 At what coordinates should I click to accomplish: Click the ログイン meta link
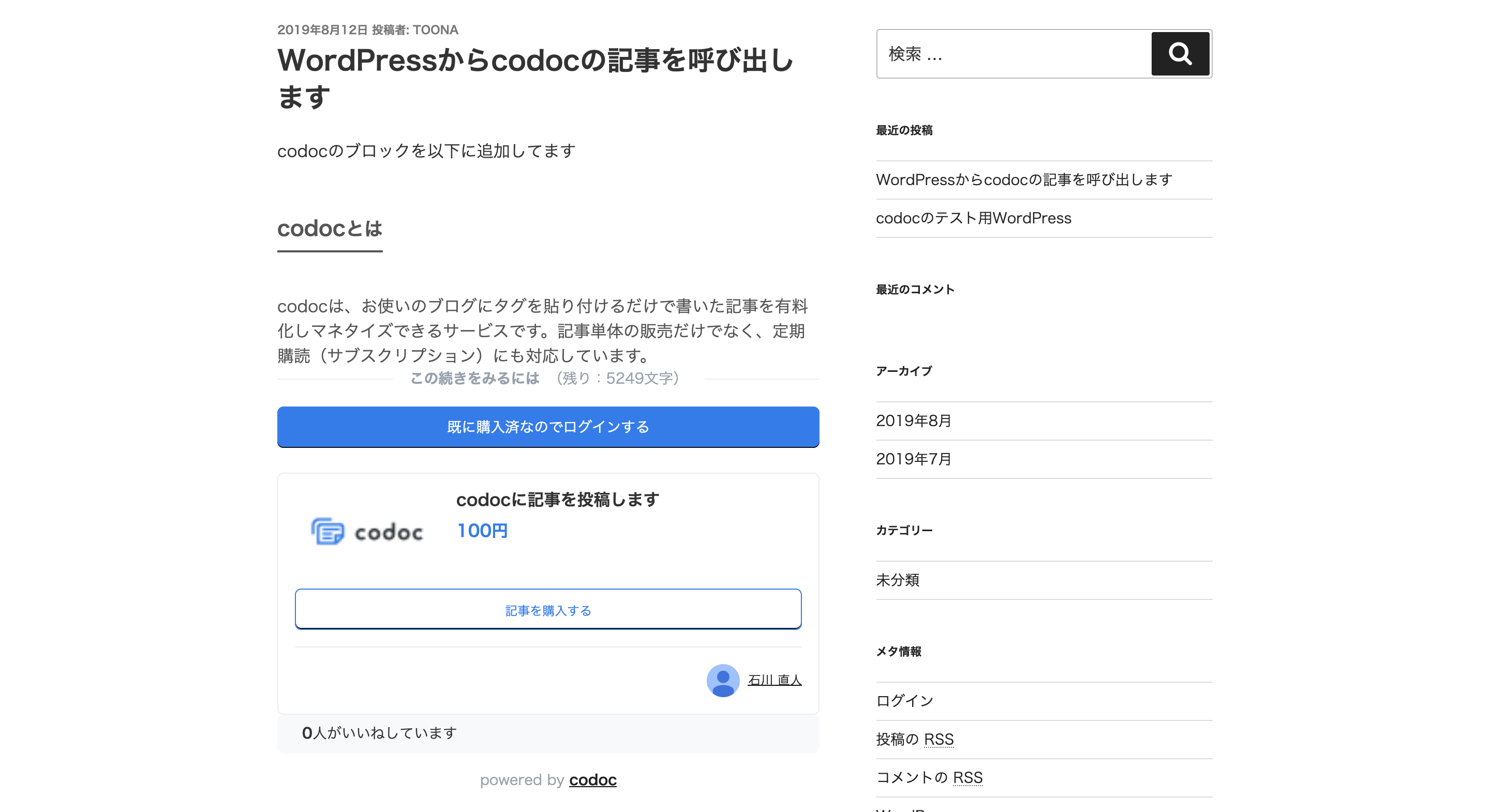click(905, 701)
